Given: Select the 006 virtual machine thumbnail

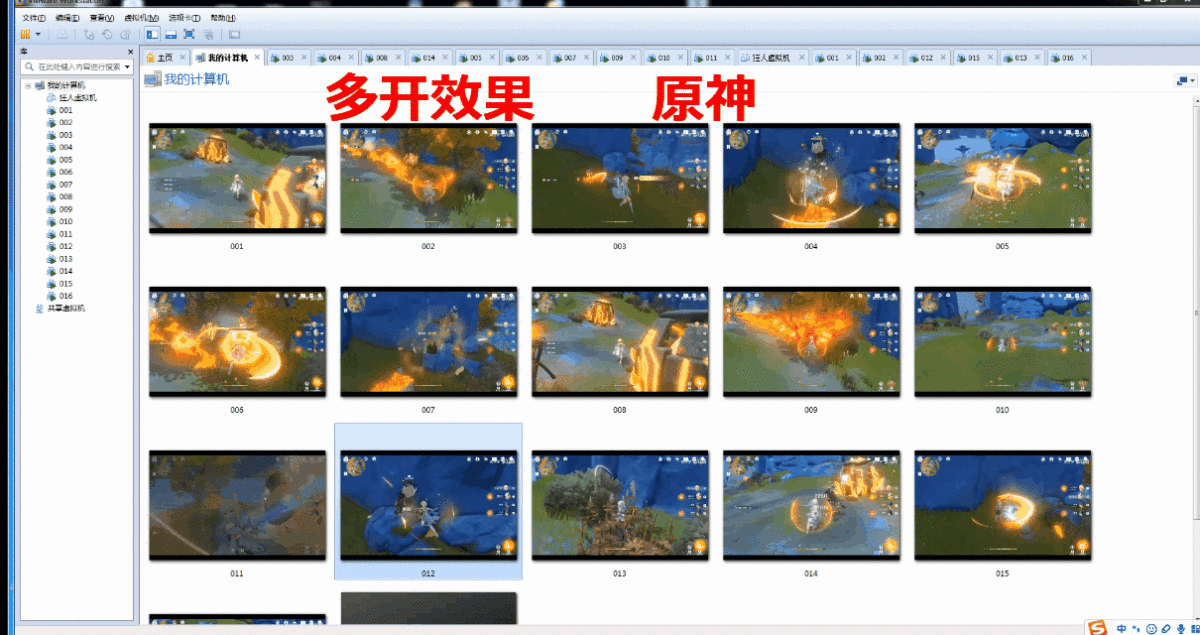Looking at the screenshot, I should tap(237, 342).
